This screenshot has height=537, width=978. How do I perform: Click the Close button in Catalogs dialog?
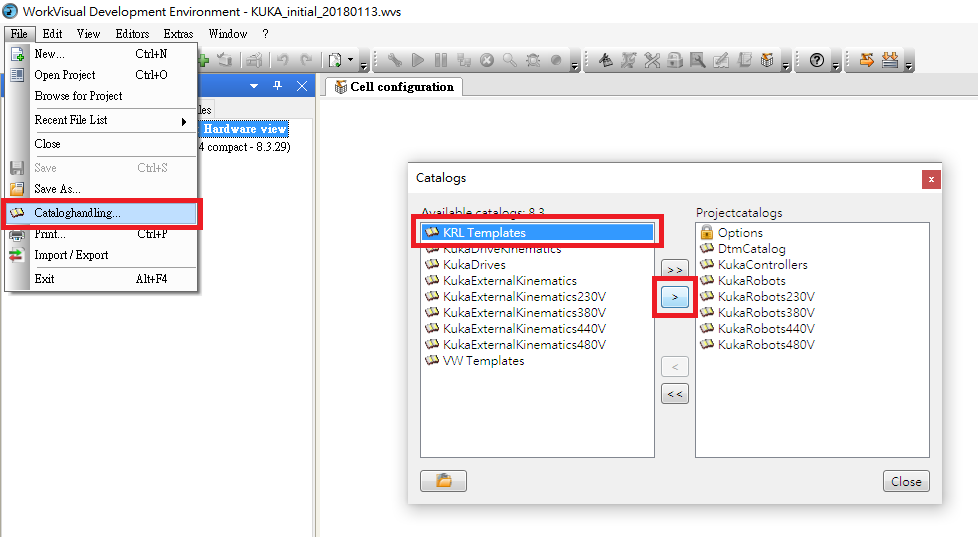906,481
